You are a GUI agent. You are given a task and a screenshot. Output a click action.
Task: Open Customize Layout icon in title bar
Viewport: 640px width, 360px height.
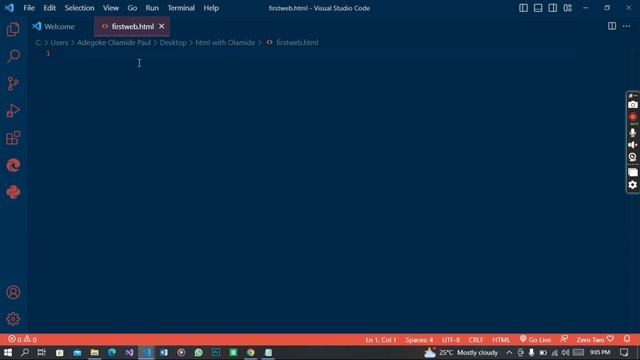[567, 8]
